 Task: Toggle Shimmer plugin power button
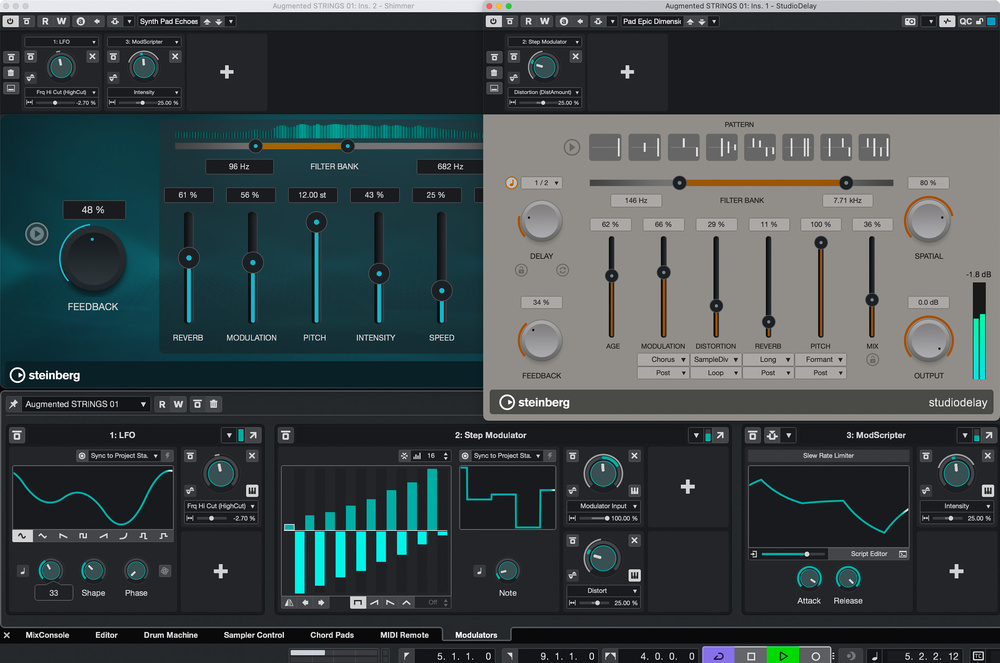coord(10,22)
